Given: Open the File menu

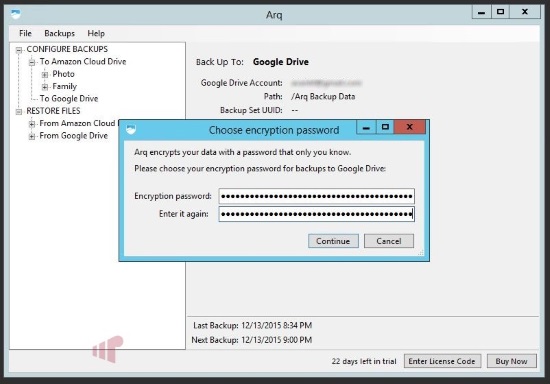Looking at the screenshot, I should point(25,33).
